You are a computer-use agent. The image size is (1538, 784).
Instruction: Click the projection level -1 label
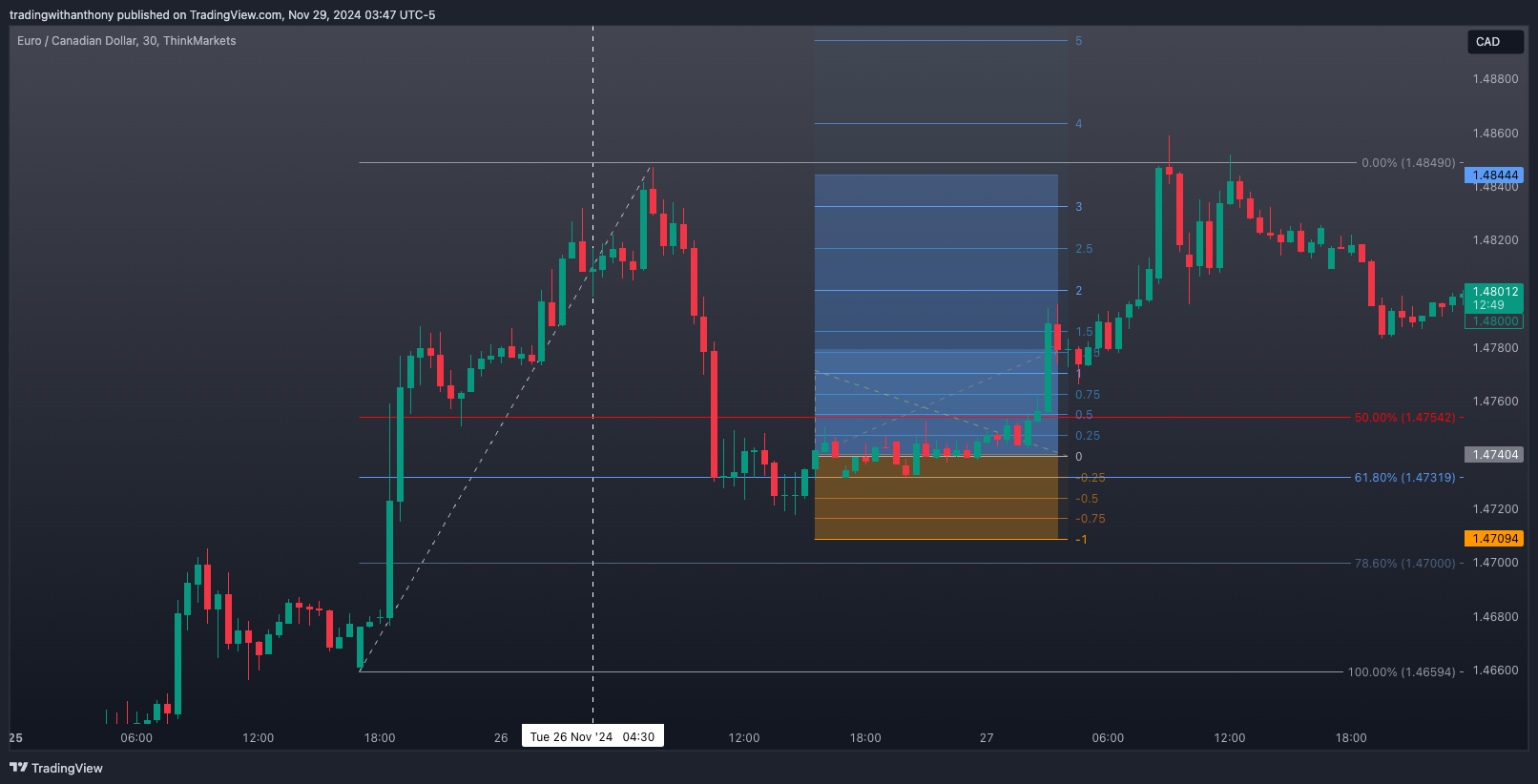pyautogui.click(x=1082, y=540)
